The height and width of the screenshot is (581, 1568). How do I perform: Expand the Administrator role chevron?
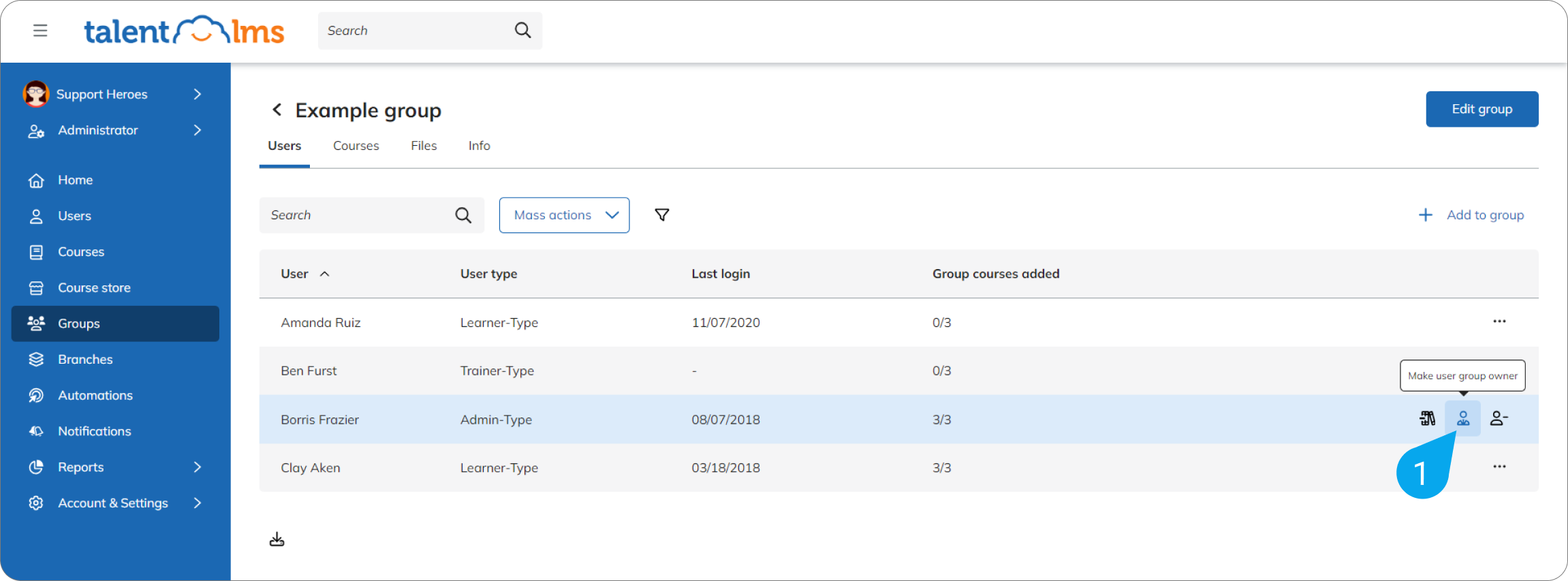click(x=198, y=130)
